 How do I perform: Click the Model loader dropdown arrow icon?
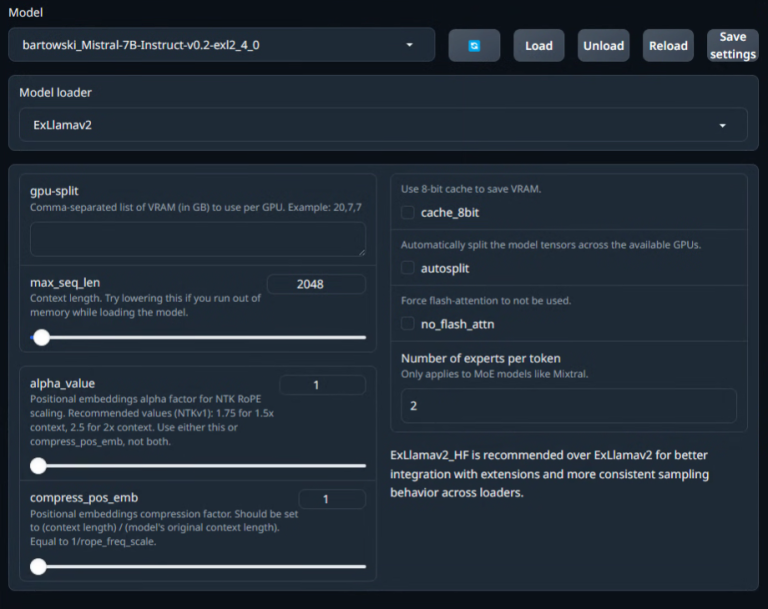click(x=722, y=125)
